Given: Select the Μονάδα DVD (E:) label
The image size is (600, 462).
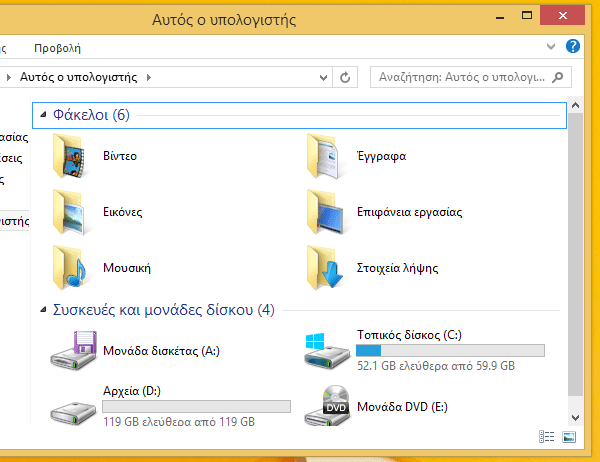Looking at the screenshot, I should click(402, 406).
